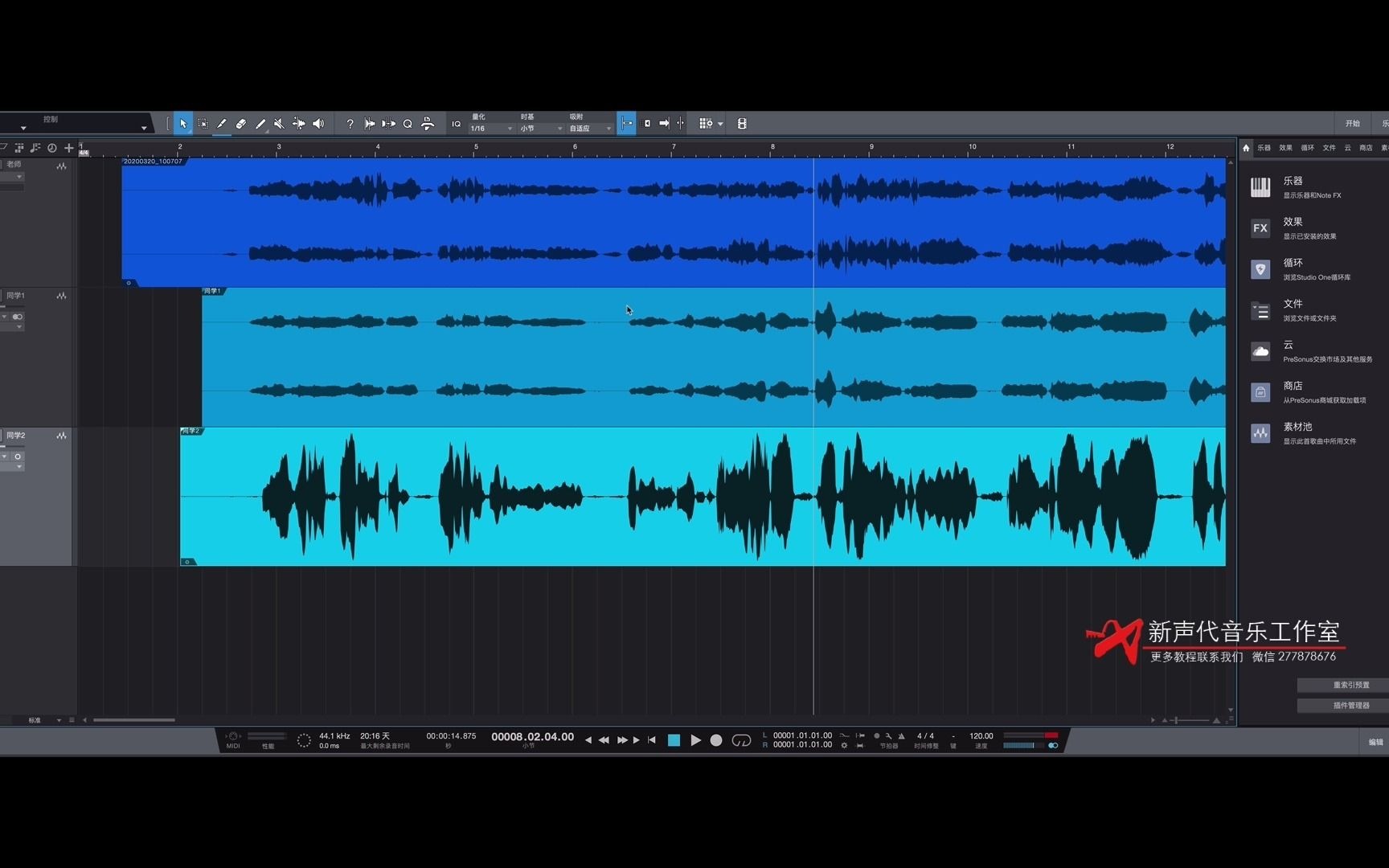
Task: Open the timebase 小节 dropdown
Action: point(541,129)
